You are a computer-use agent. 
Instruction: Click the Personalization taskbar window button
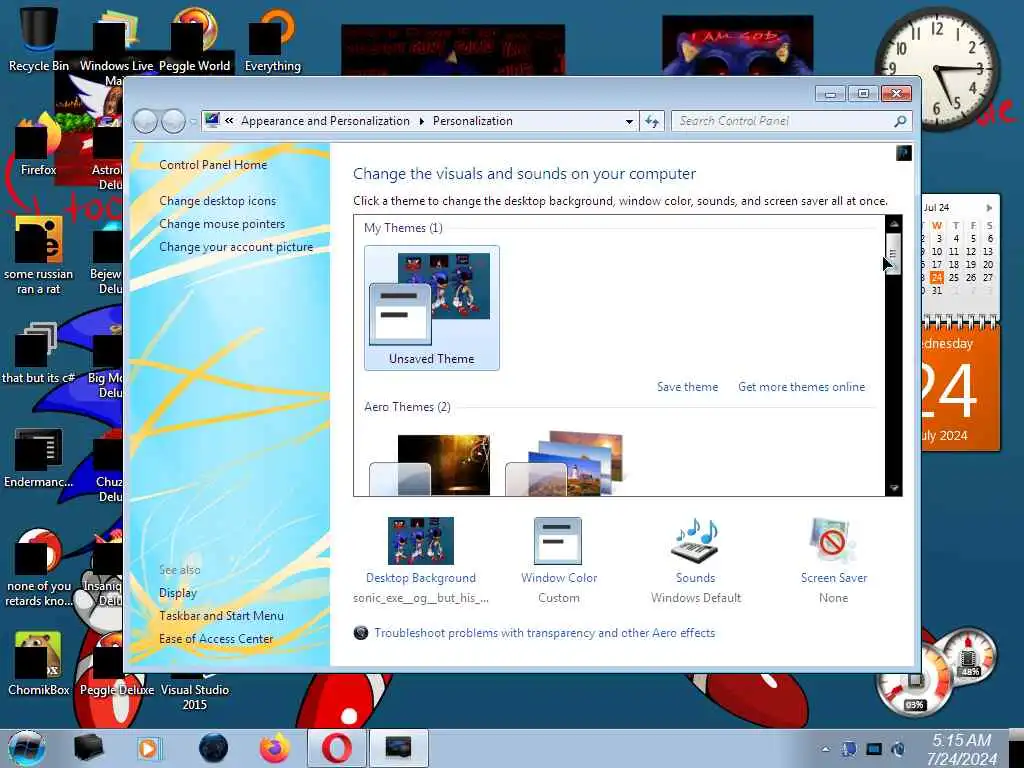tap(398, 748)
